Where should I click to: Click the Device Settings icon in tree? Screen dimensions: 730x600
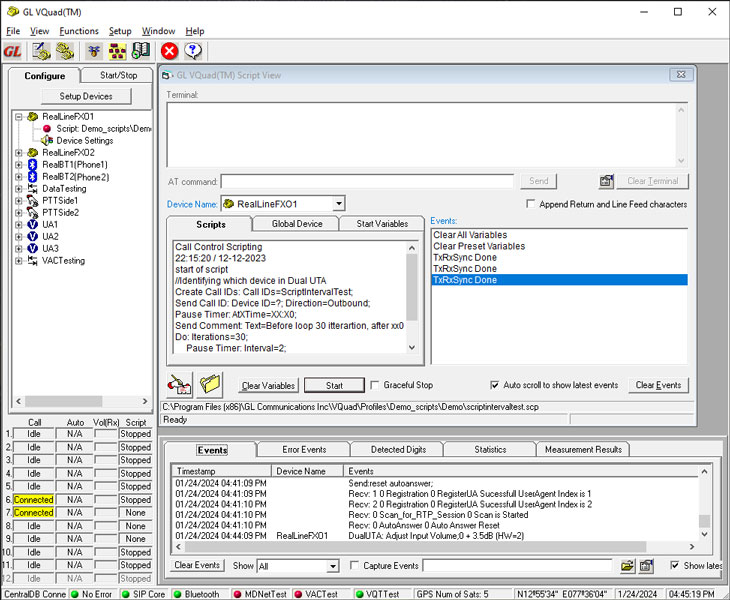47,140
